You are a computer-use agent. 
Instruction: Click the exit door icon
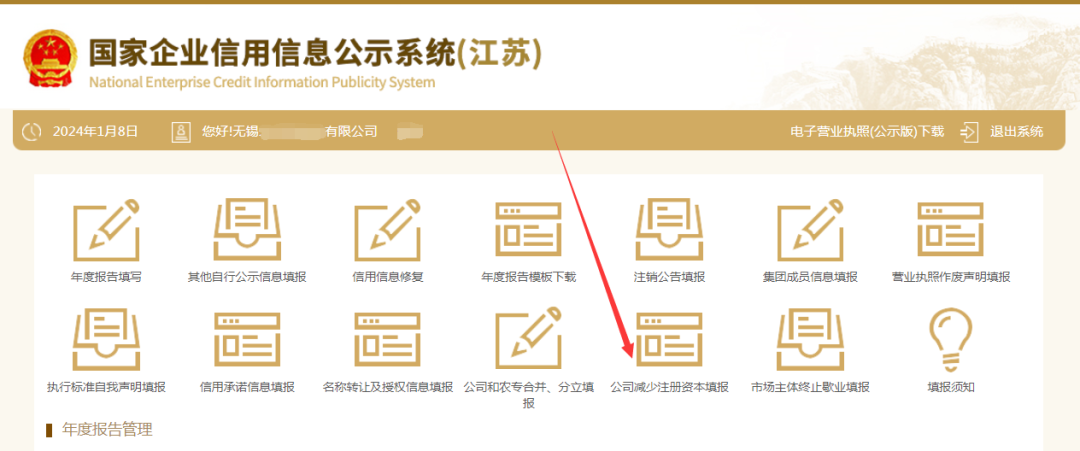tap(969, 132)
